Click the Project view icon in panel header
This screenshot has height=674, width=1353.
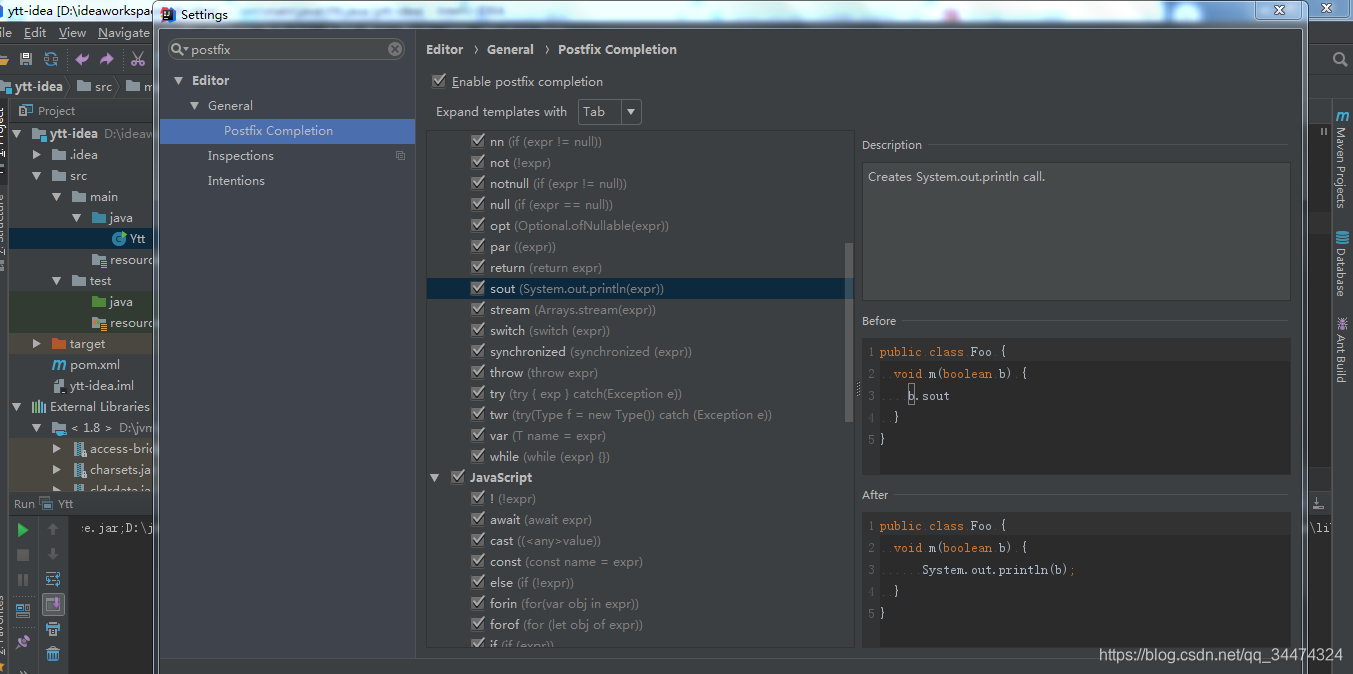coord(25,111)
